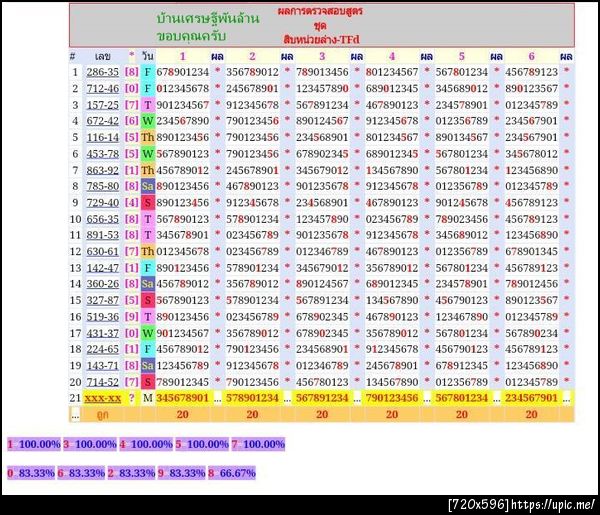The image size is (600, 515).
Task: Click the title text บ้านเศรษฐีพันล้าน
Action: pyautogui.click(x=208, y=18)
